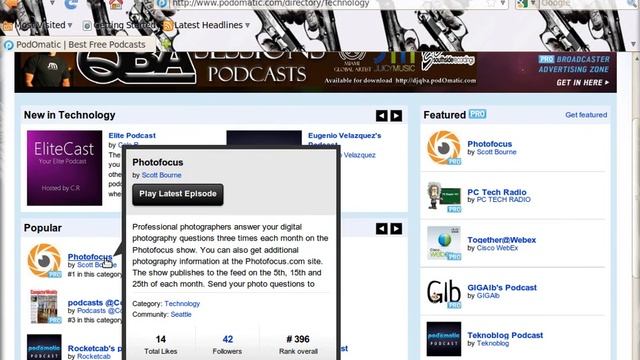
Task: Open the GIGAlb author link
Action: point(488,296)
